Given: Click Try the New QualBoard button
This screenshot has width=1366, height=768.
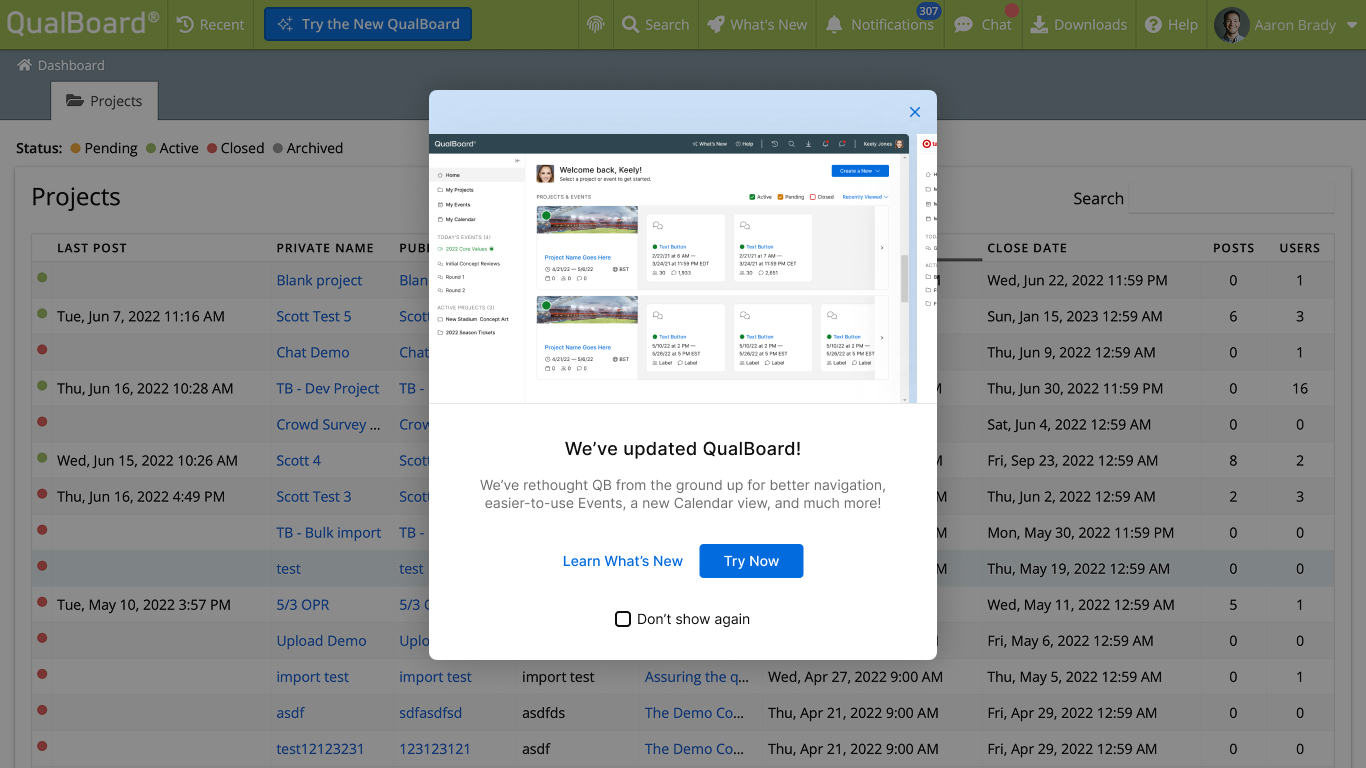Looking at the screenshot, I should [368, 24].
